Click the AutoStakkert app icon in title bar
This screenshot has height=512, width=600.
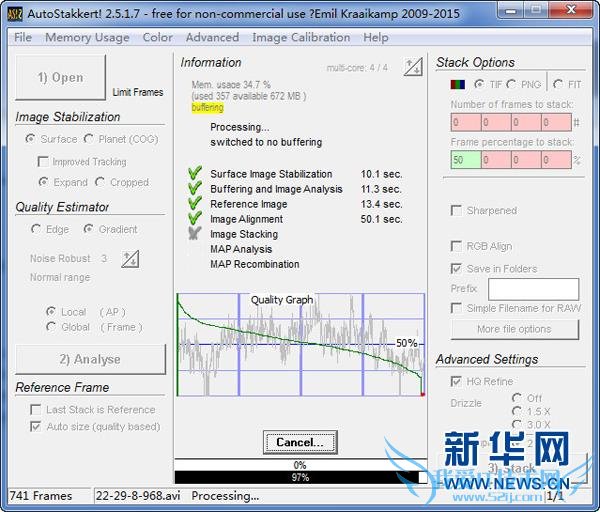[15, 14]
